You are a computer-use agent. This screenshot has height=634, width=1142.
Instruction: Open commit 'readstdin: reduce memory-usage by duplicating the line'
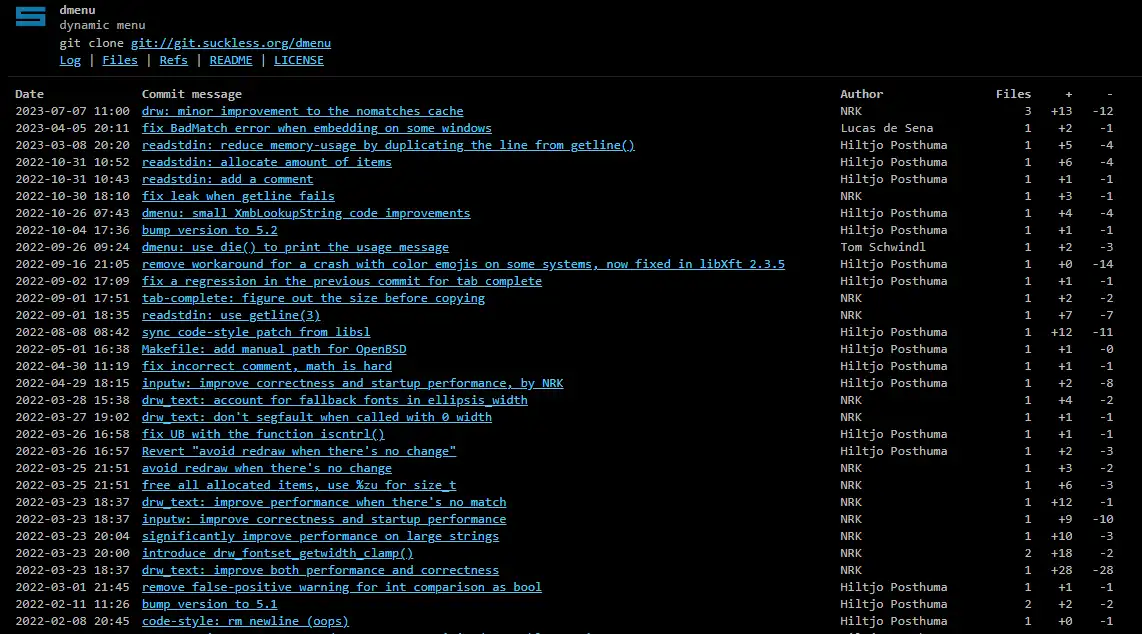click(x=388, y=145)
